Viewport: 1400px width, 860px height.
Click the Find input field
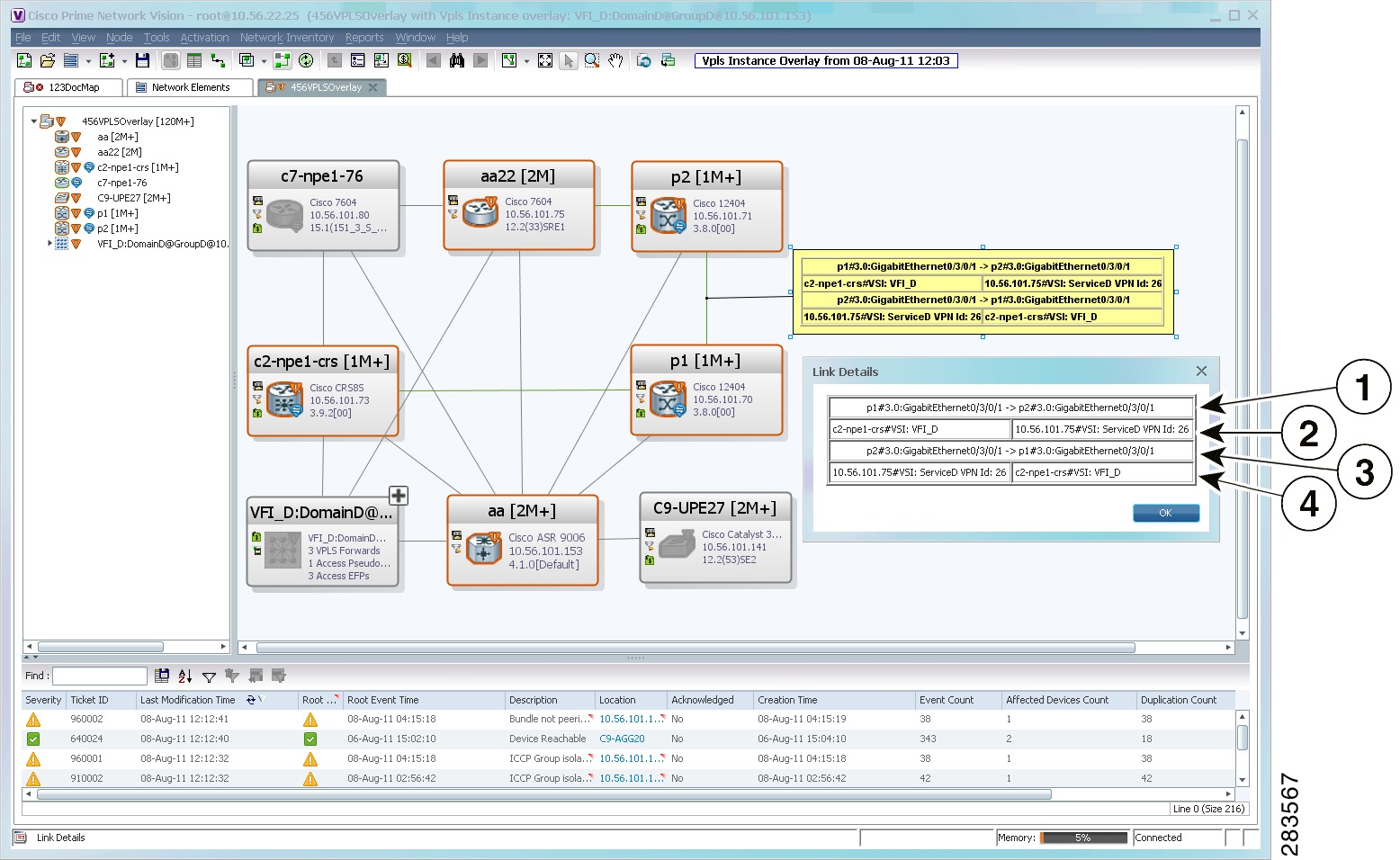(x=99, y=676)
